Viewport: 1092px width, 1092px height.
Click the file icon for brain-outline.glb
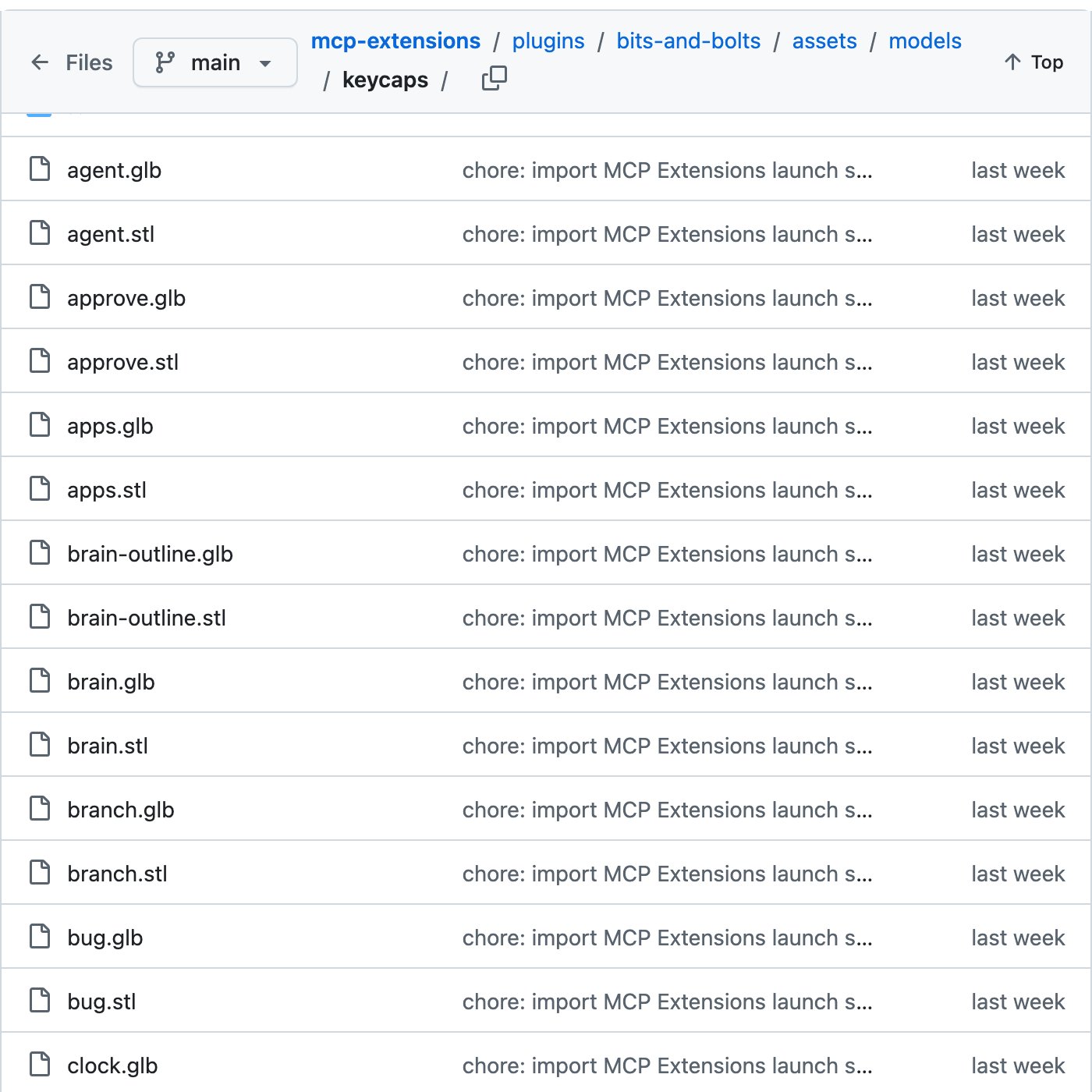coord(40,553)
